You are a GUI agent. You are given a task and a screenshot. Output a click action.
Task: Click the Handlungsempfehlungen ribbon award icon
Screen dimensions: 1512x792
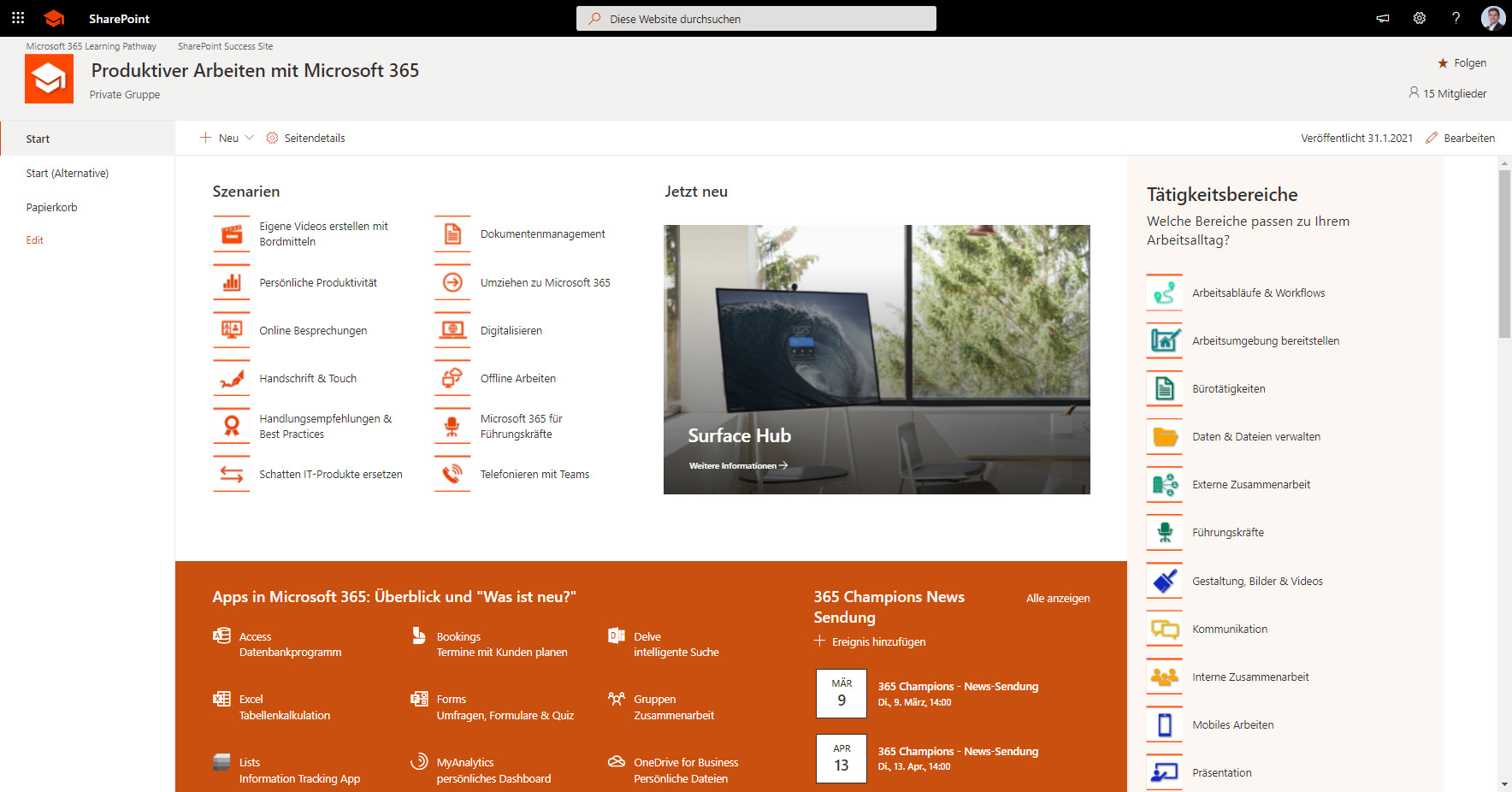[x=232, y=426]
